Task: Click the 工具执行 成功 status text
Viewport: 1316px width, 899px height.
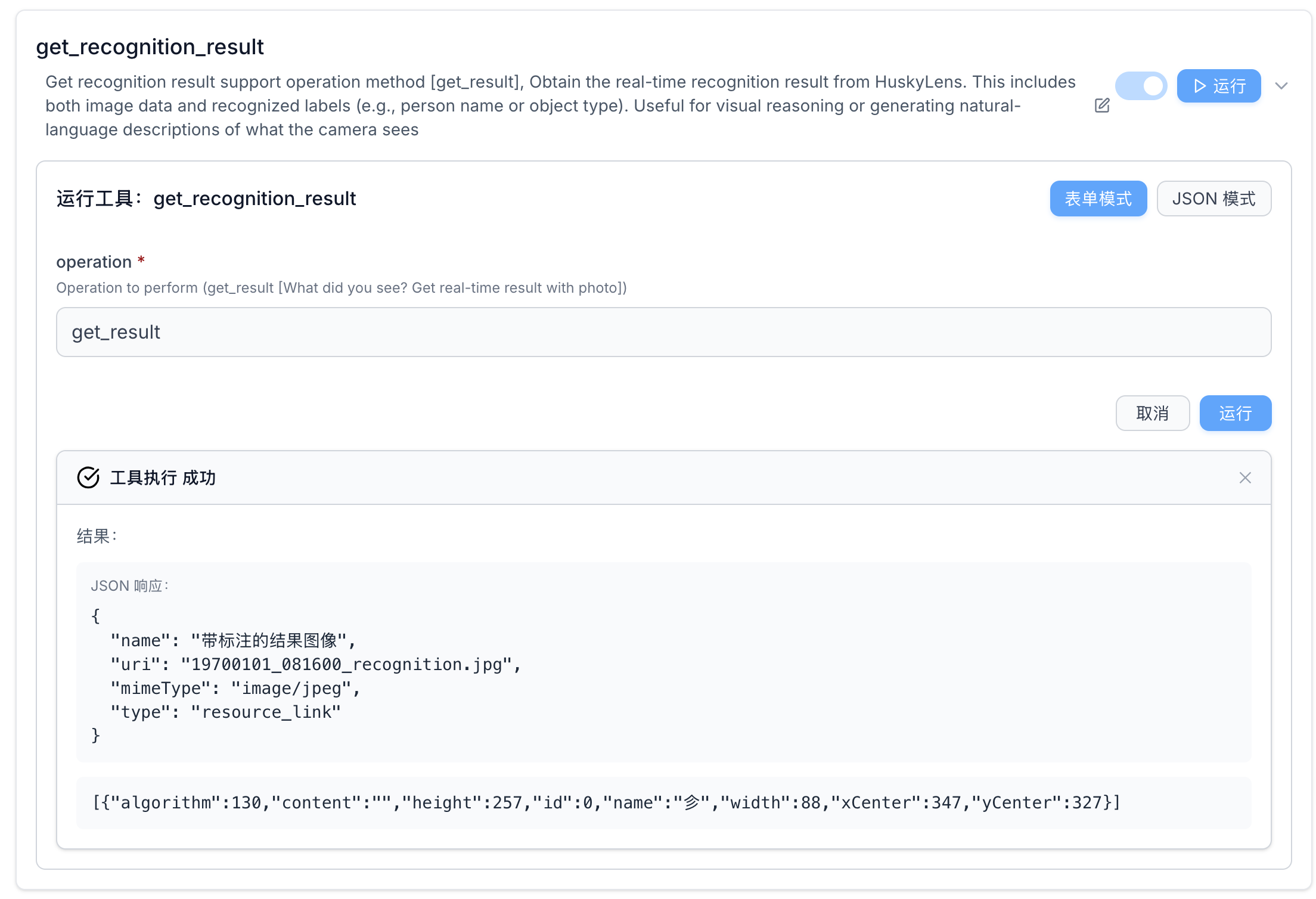Action: tap(163, 478)
